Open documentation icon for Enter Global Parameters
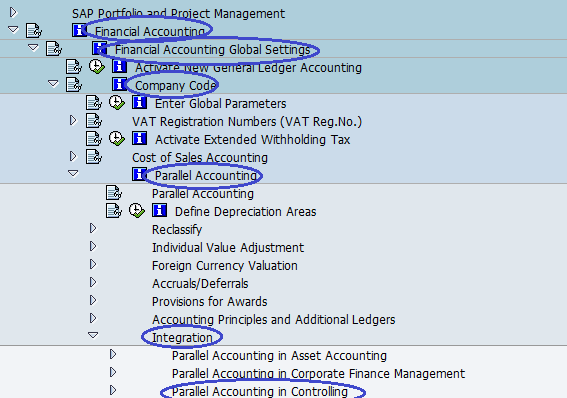Screen dimensions: 567x398 tap(94, 103)
